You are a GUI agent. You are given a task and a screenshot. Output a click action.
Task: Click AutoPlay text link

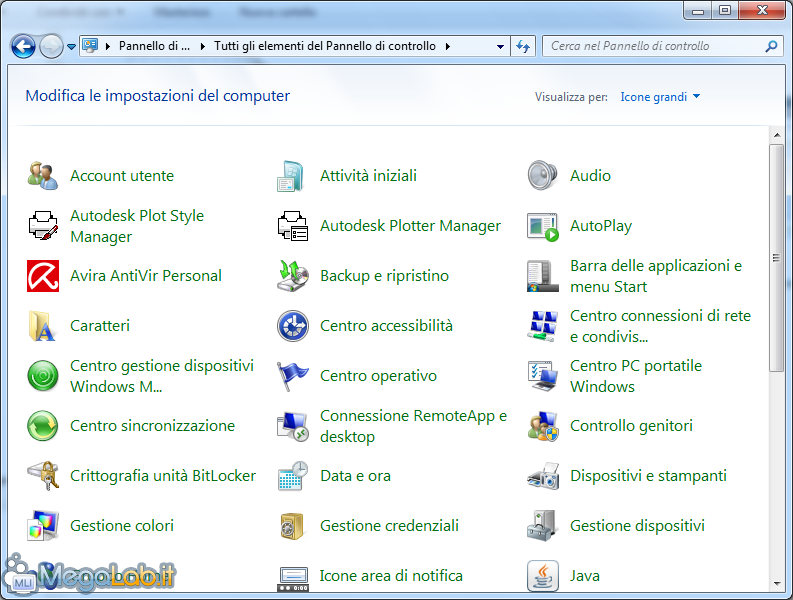[601, 226]
